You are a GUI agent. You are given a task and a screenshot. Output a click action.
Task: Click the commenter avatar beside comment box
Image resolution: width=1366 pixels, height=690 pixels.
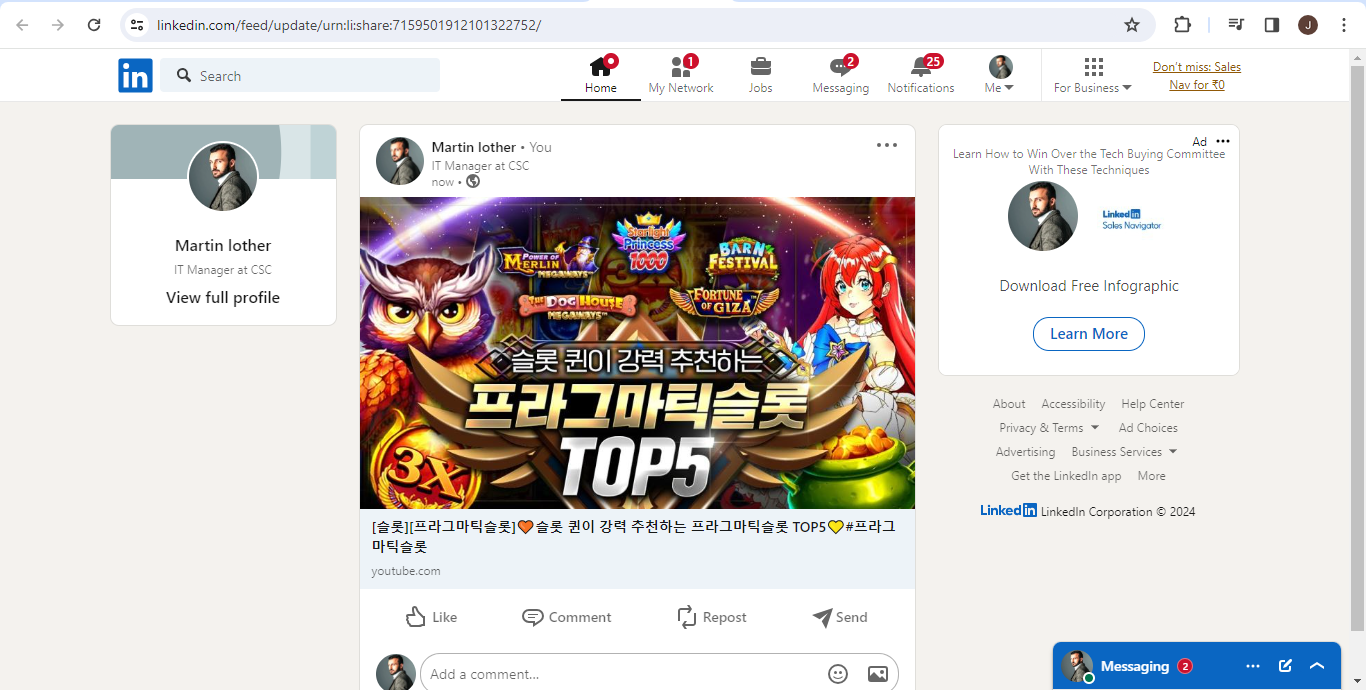396,673
